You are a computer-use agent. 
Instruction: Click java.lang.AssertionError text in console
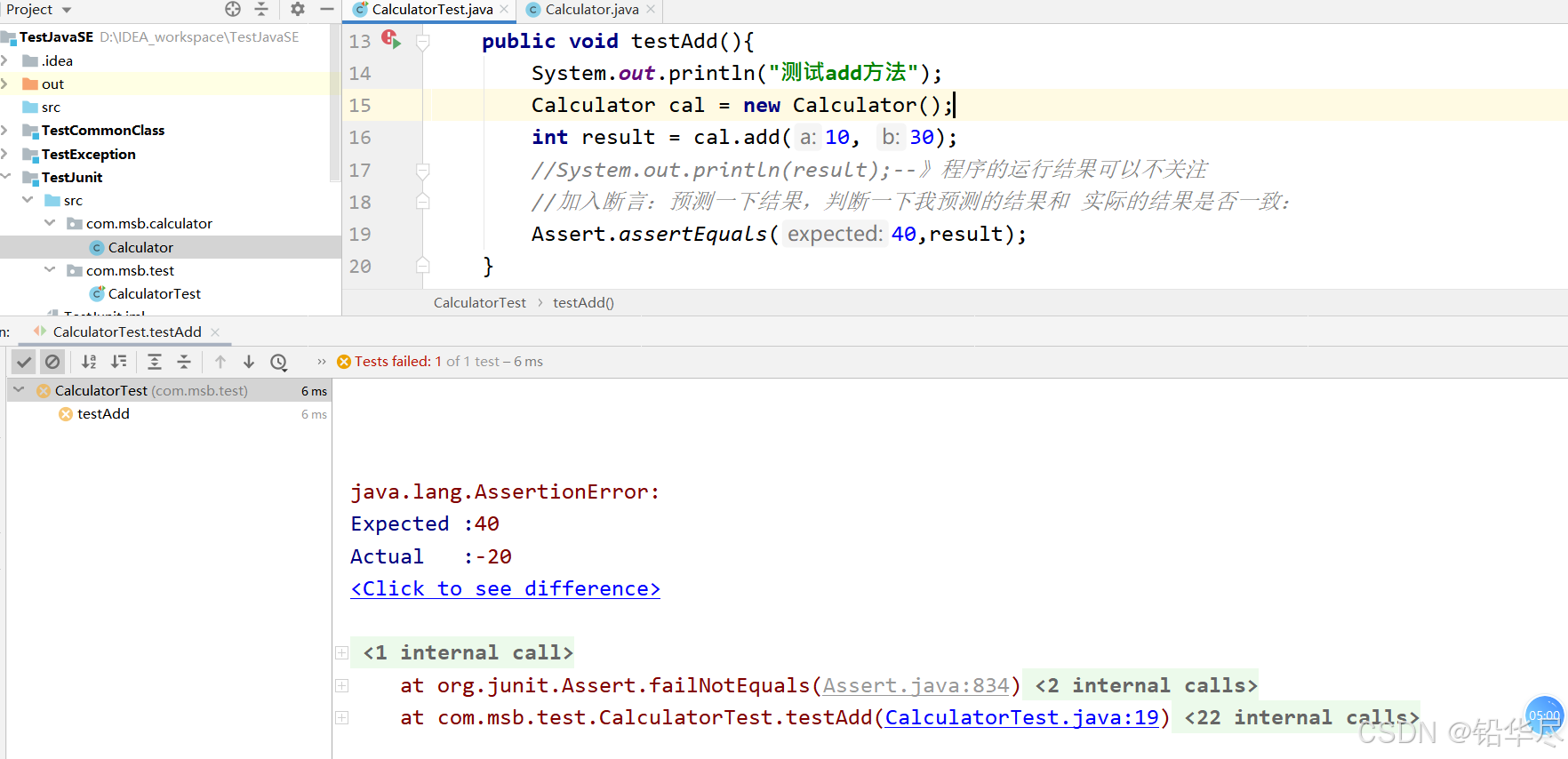pos(505,491)
